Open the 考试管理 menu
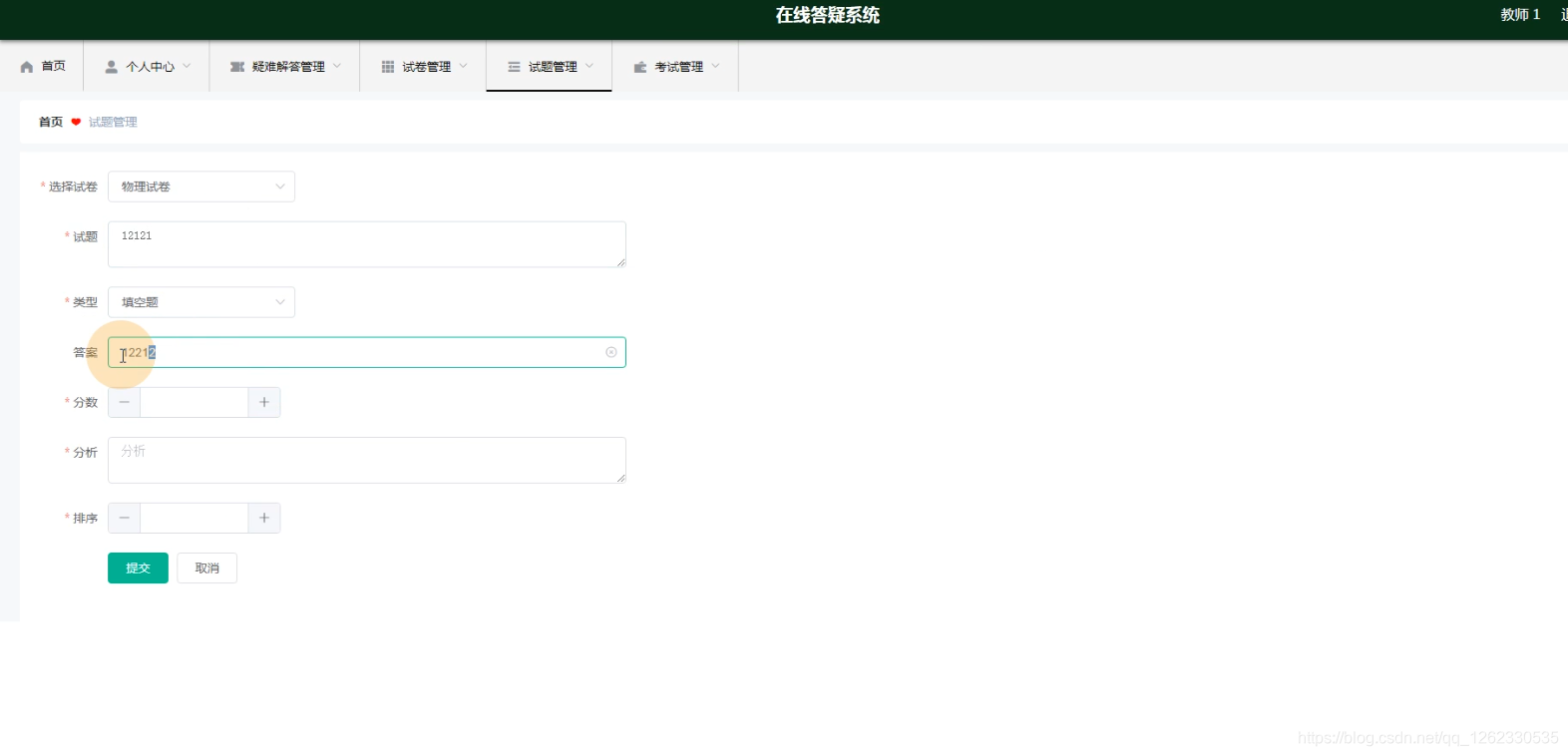This screenshot has width=1568, height=756. coord(676,66)
